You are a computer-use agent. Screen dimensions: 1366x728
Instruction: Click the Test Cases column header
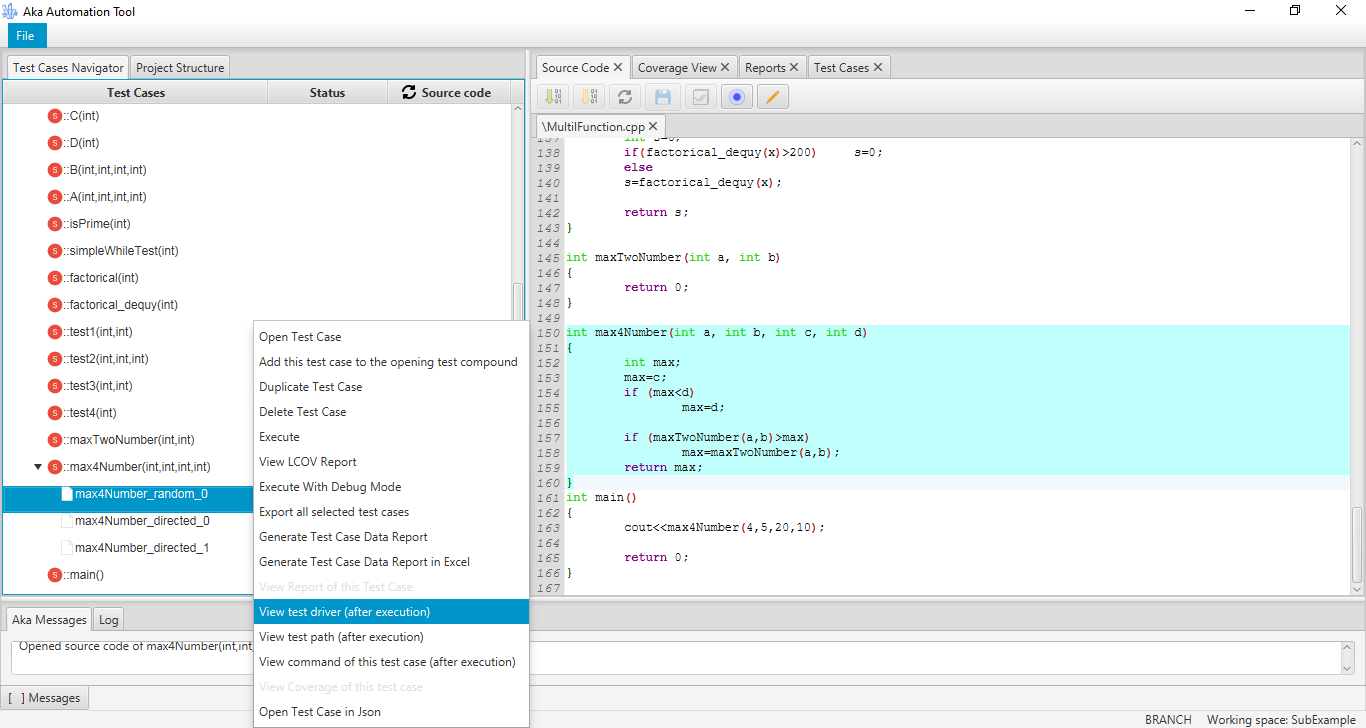coord(136,93)
